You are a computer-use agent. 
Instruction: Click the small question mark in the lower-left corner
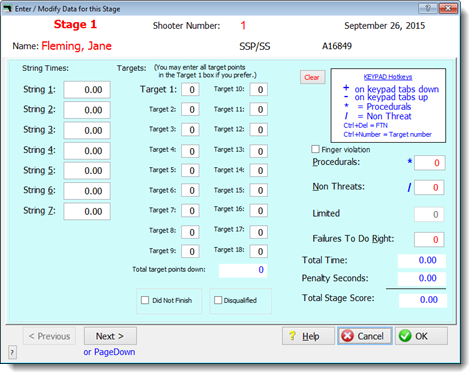coord(12,352)
